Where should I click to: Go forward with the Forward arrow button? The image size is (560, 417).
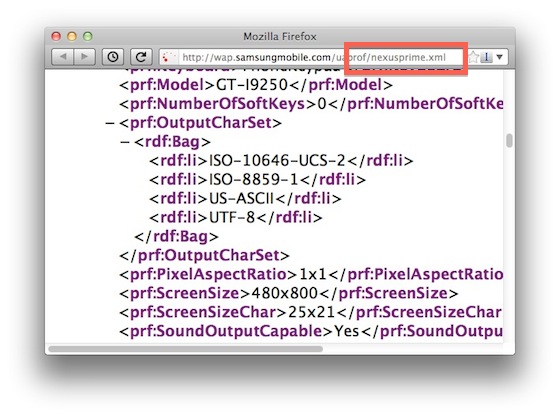pos(85,57)
